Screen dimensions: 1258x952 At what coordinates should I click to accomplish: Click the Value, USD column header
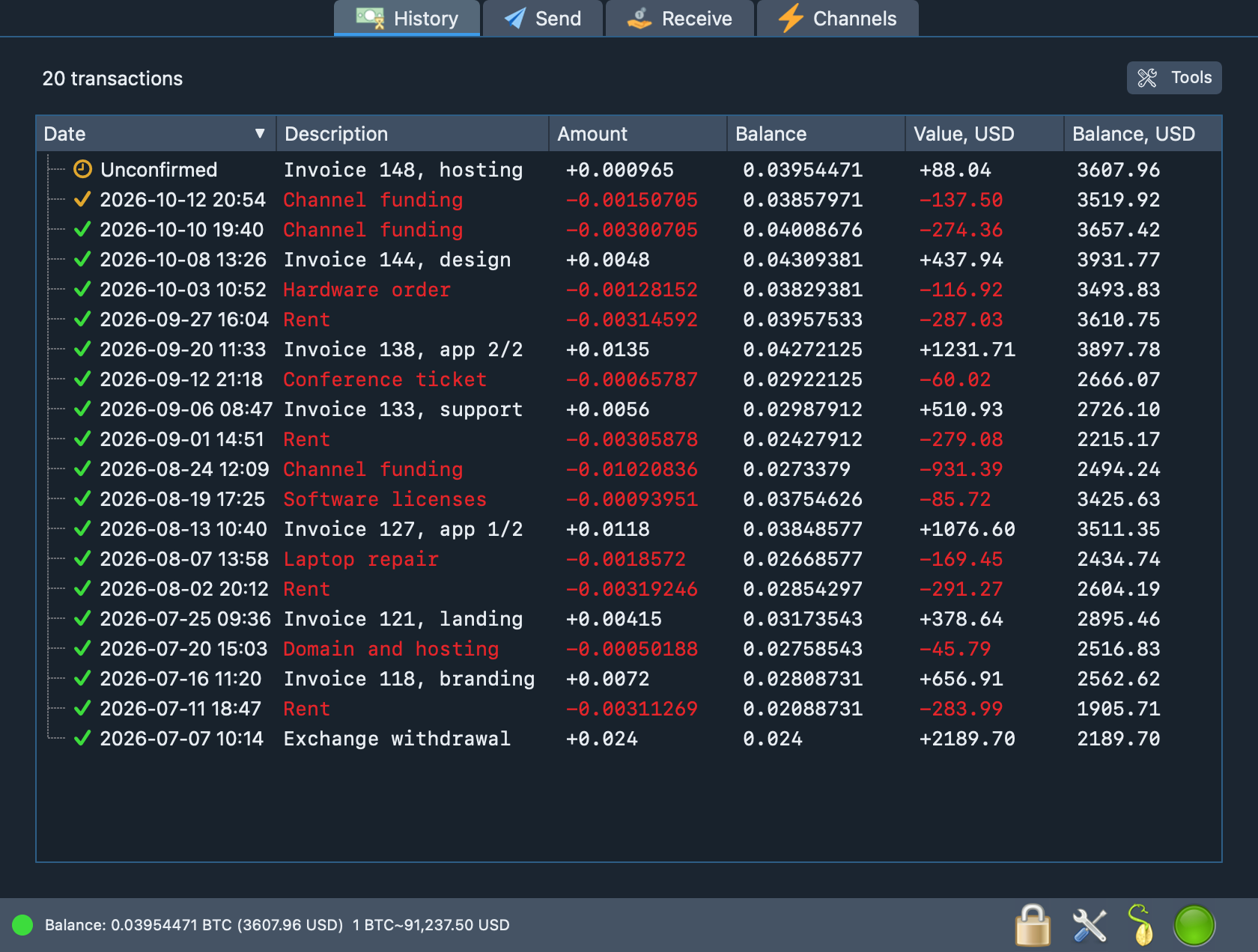coord(985,134)
